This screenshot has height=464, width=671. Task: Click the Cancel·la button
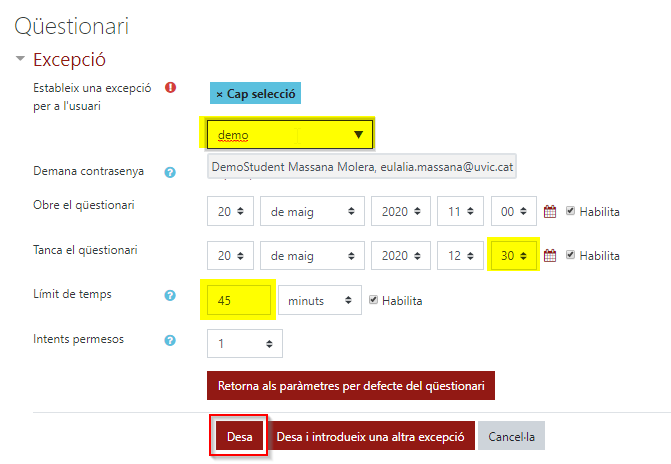(x=511, y=437)
